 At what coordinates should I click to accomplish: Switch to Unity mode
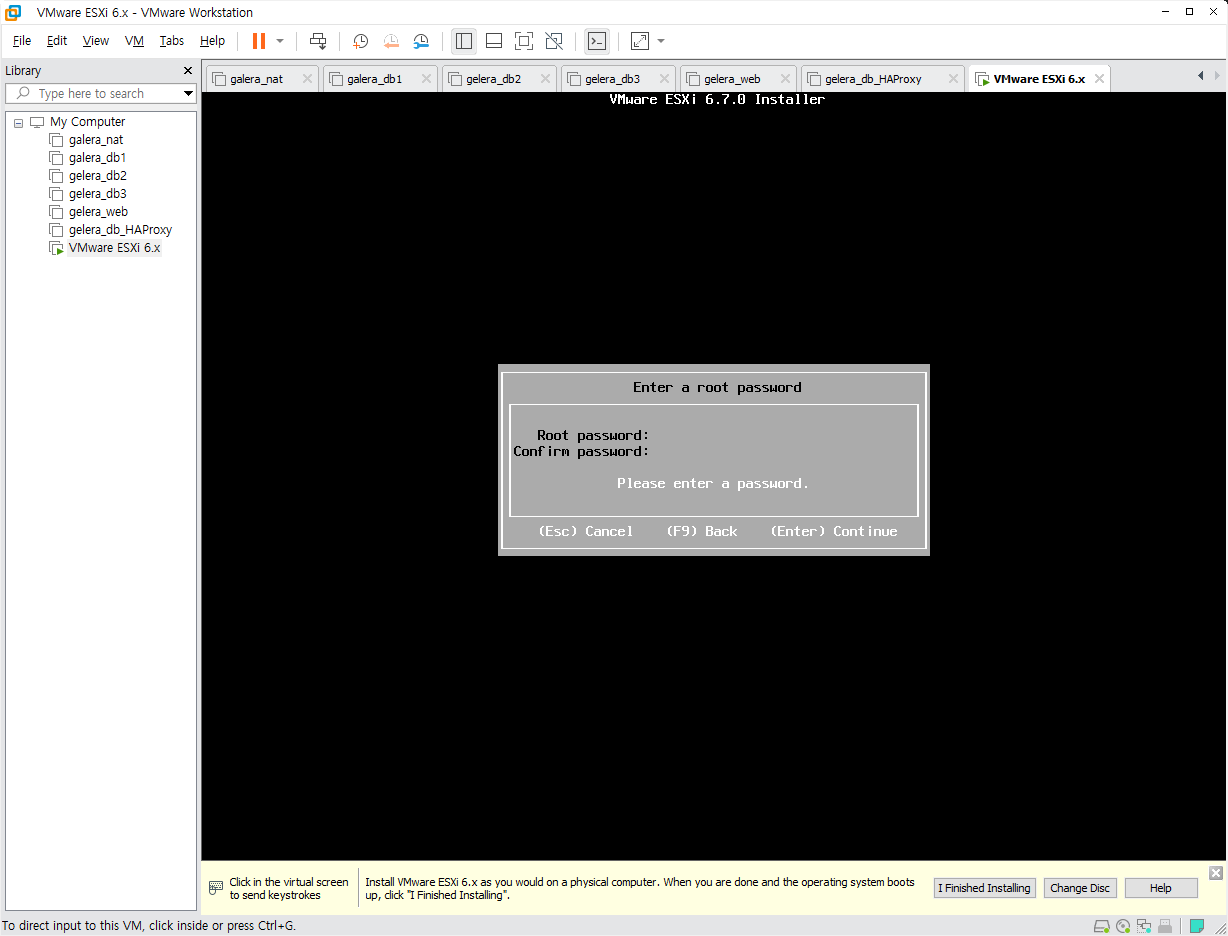[554, 41]
